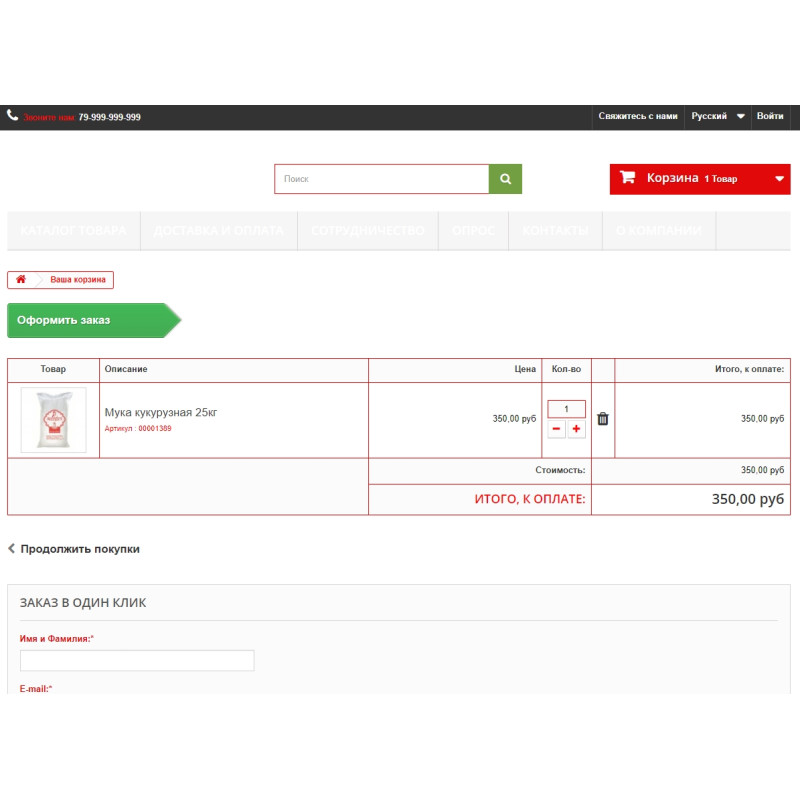The image size is (800, 800).
Task: Decrease quantity with the minus icon
Action: (556, 430)
